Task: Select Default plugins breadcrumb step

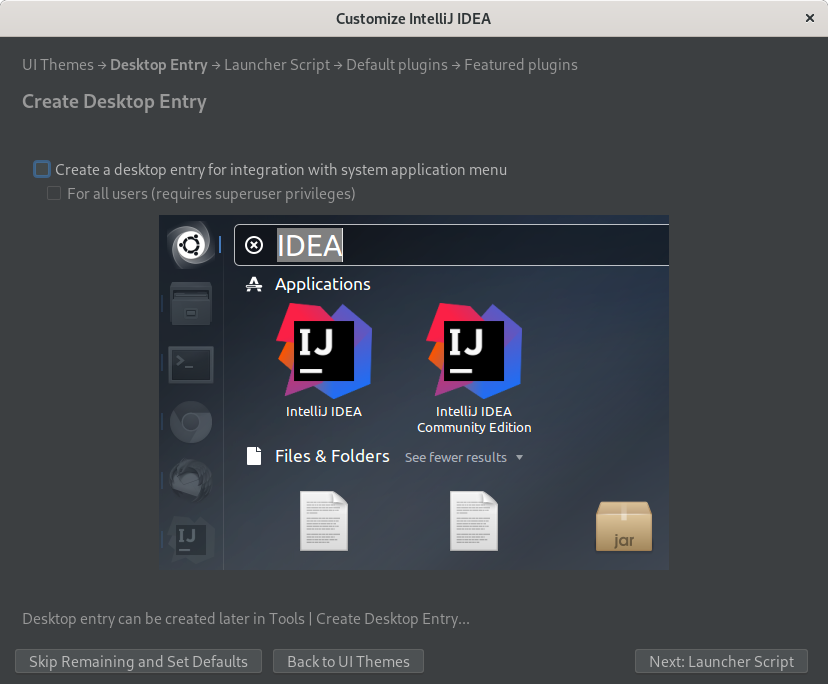Action: click(x=397, y=65)
